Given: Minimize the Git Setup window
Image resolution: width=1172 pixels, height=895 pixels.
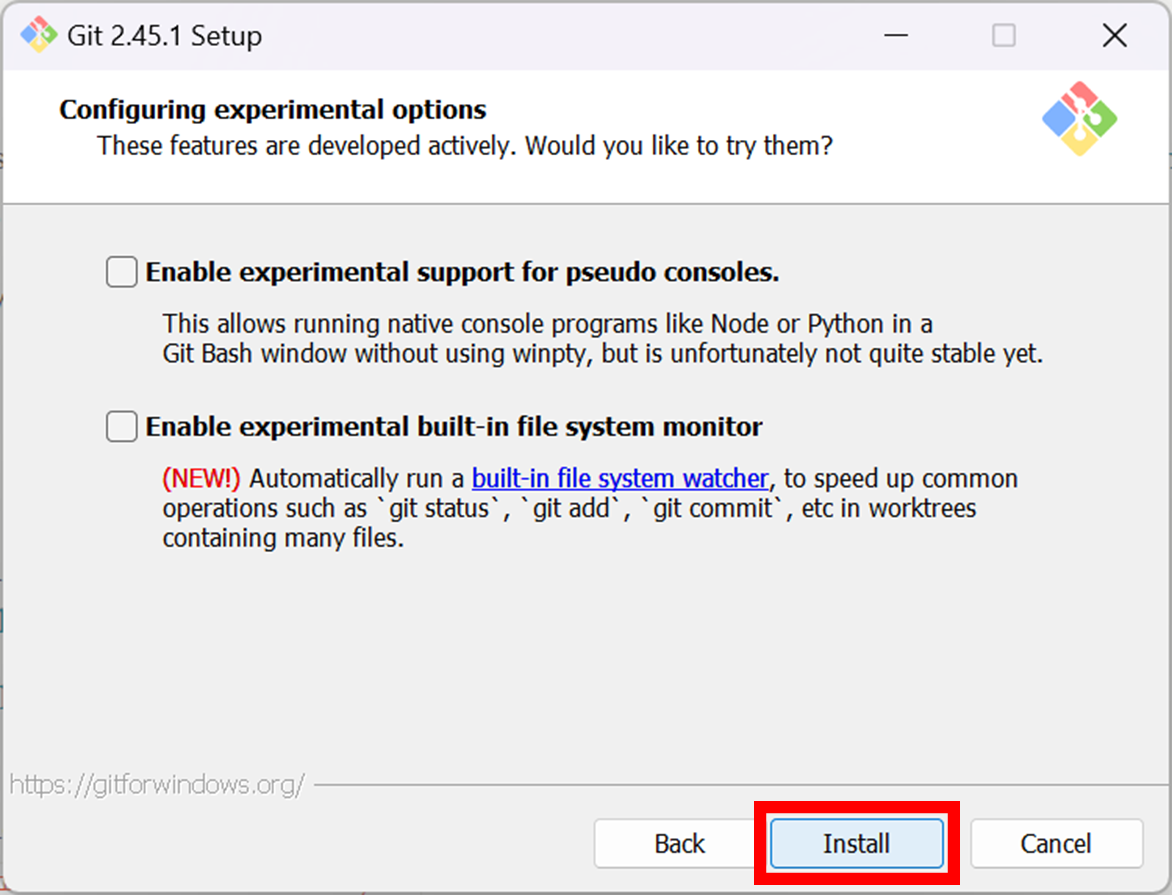Looking at the screenshot, I should point(895,35).
